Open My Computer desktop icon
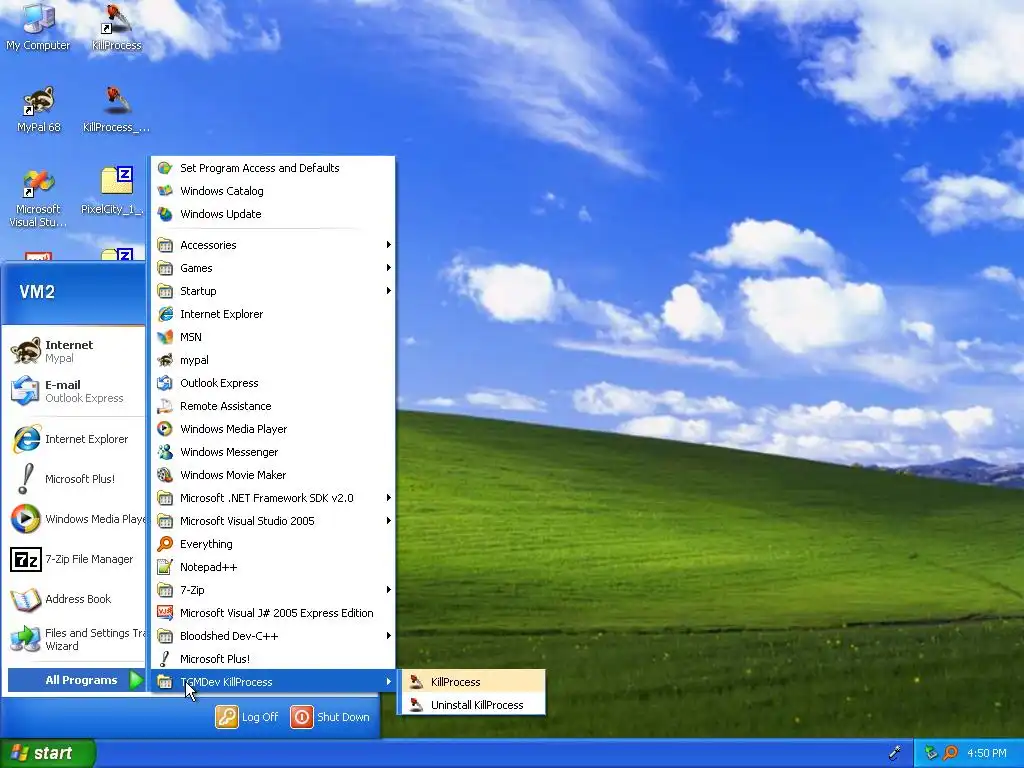 tap(38, 26)
